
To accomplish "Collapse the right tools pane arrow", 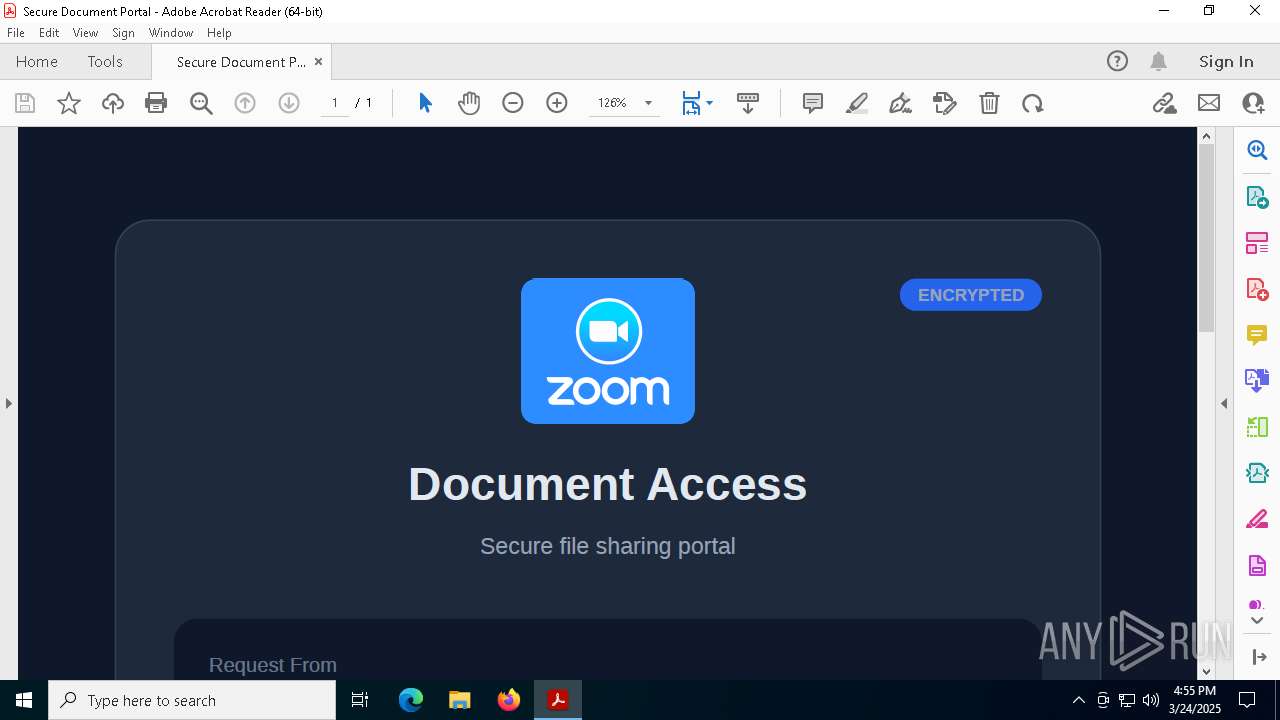I will point(1224,403).
